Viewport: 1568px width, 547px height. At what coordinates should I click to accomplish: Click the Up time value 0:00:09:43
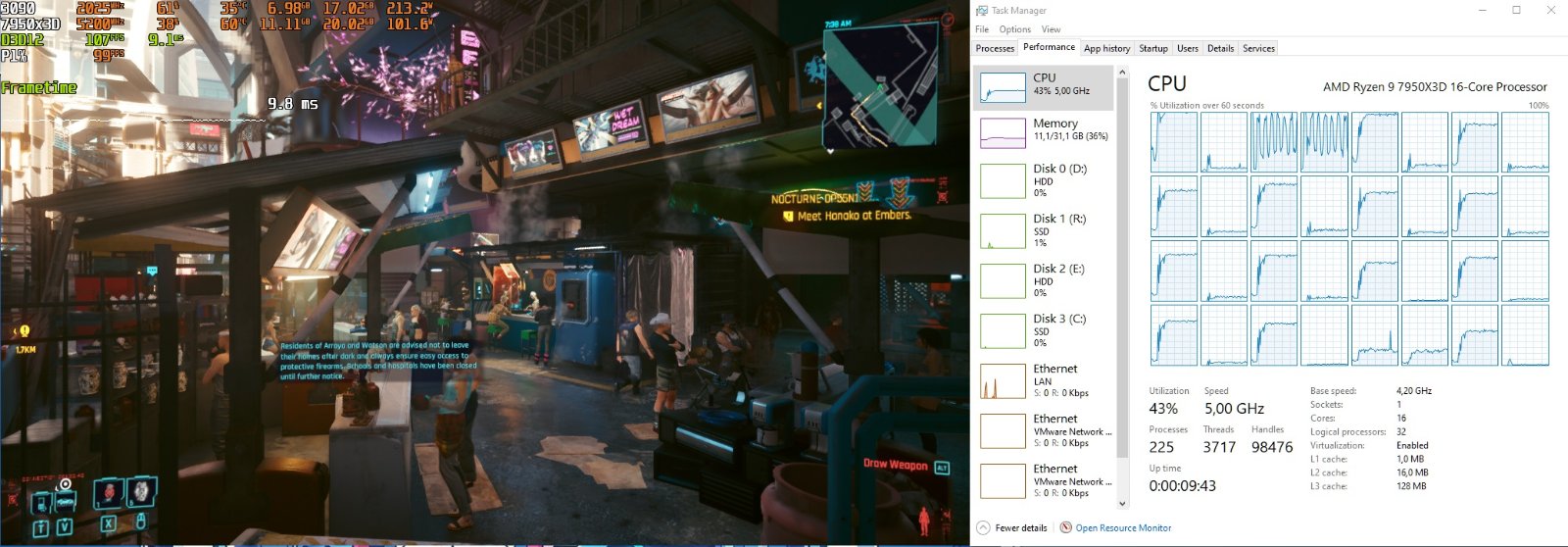coord(1183,485)
